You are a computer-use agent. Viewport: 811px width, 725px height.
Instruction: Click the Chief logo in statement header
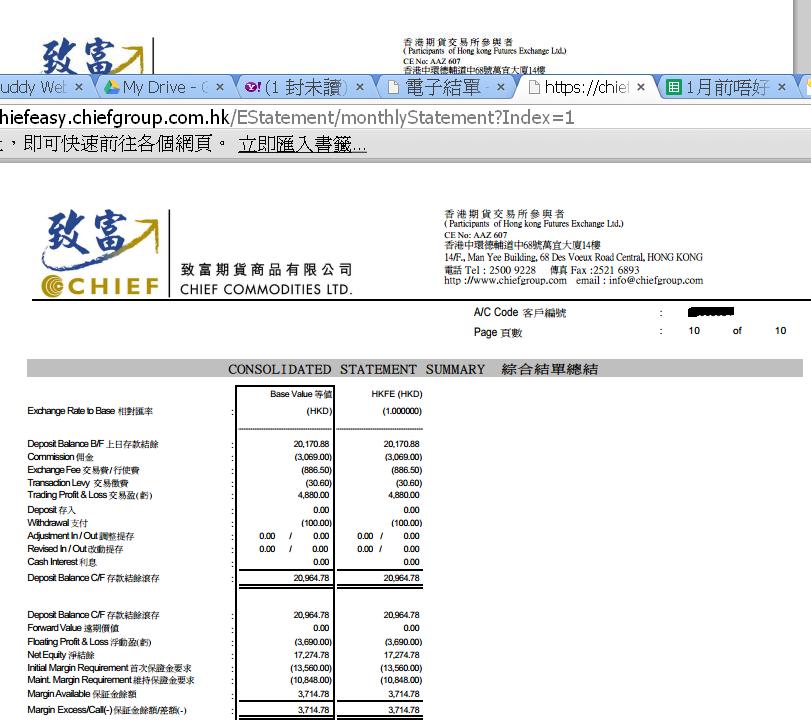[100, 253]
